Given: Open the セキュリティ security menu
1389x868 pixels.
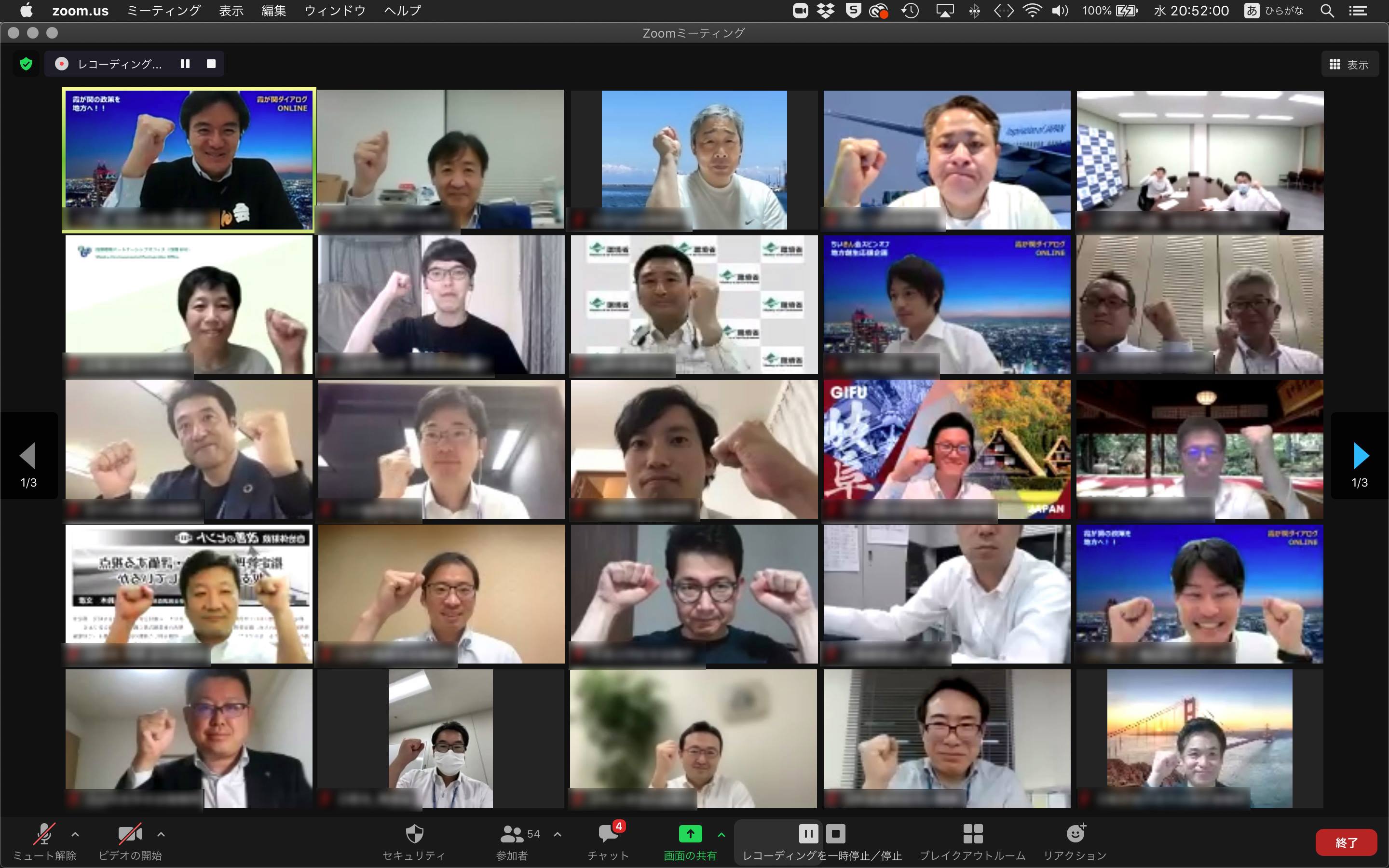Looking at the screenshot, I should pyautogui.click(x=414, y=842).
